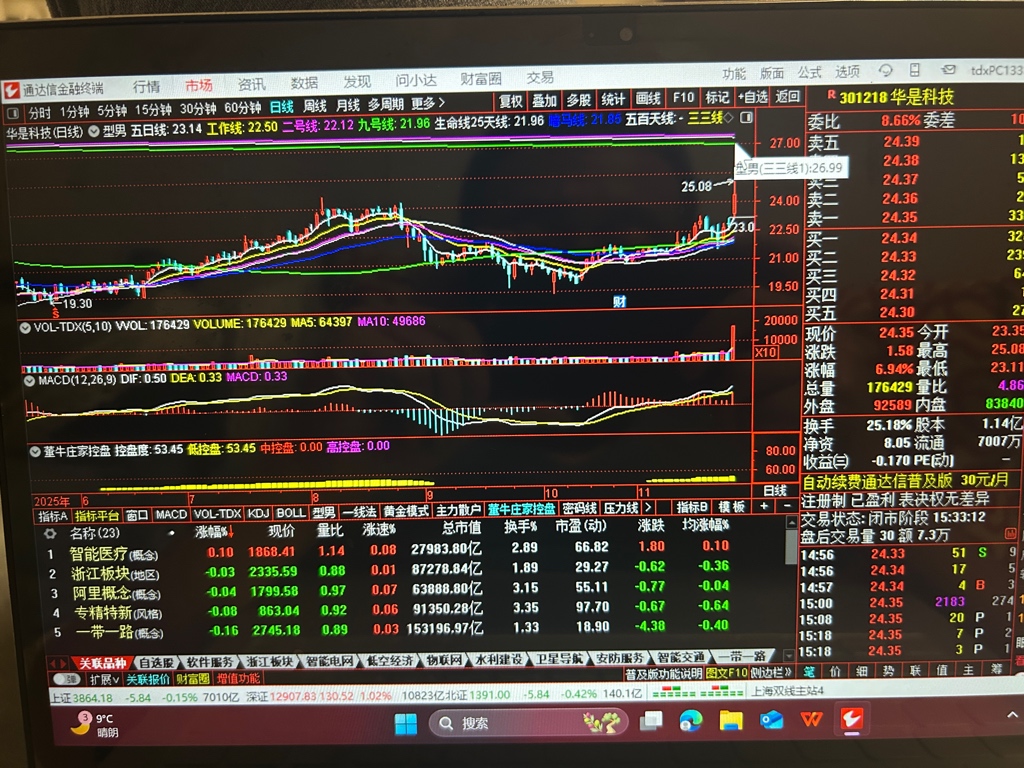Click the 财 marker on the chart
1024x768 pixels.
point(619,302)
